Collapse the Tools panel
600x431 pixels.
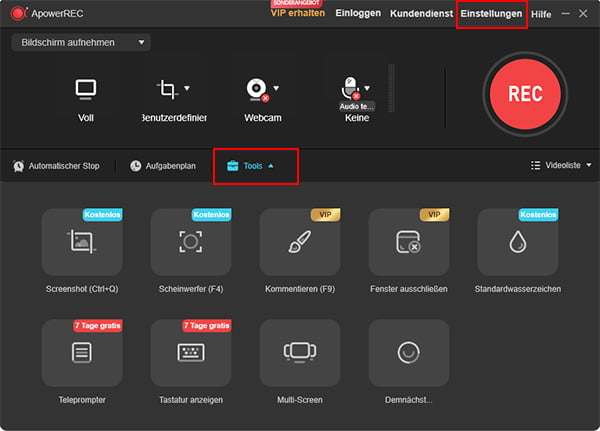pyautogui.click(x=250, y=166)
